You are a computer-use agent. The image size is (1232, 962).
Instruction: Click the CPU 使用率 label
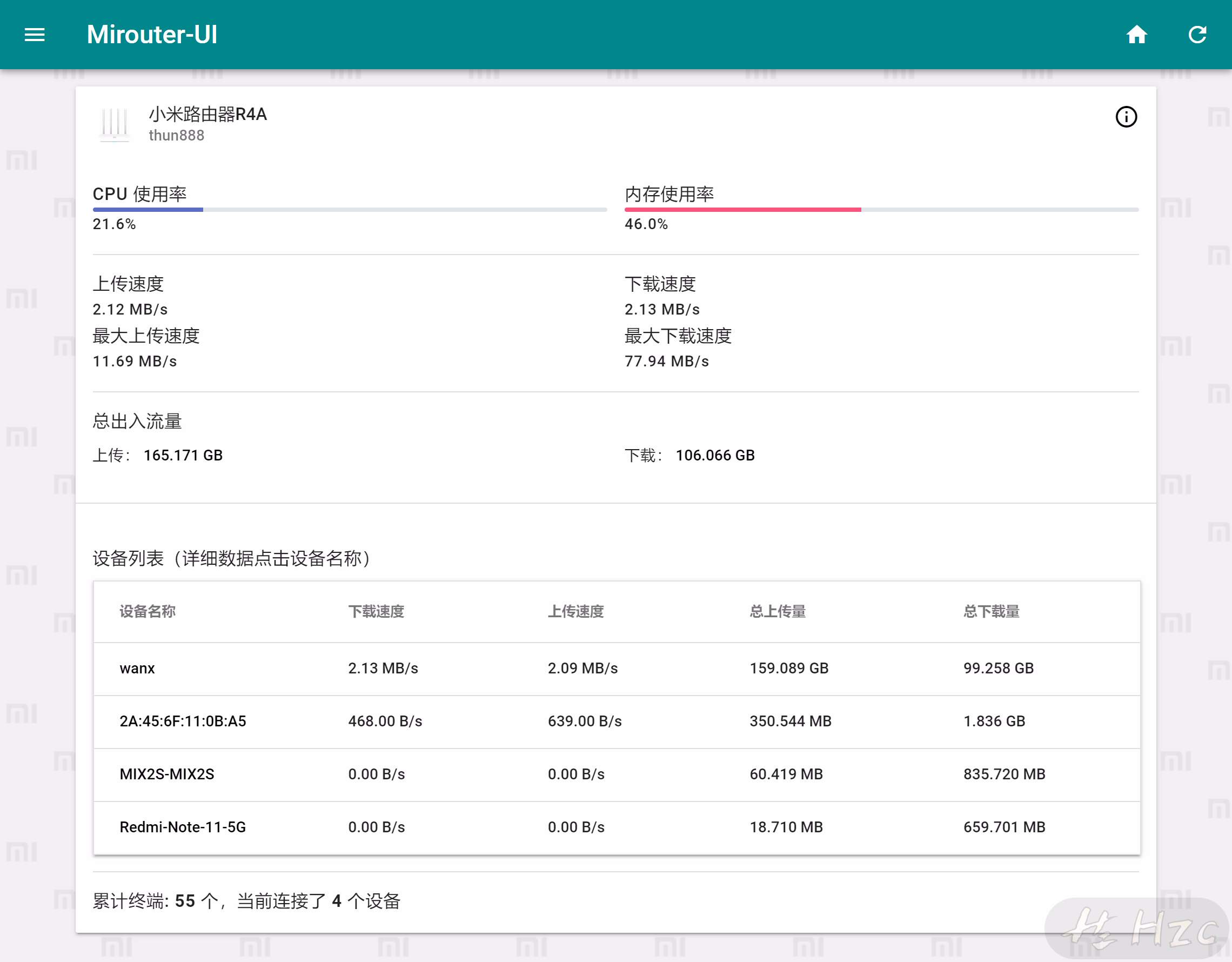pos(139,194)
